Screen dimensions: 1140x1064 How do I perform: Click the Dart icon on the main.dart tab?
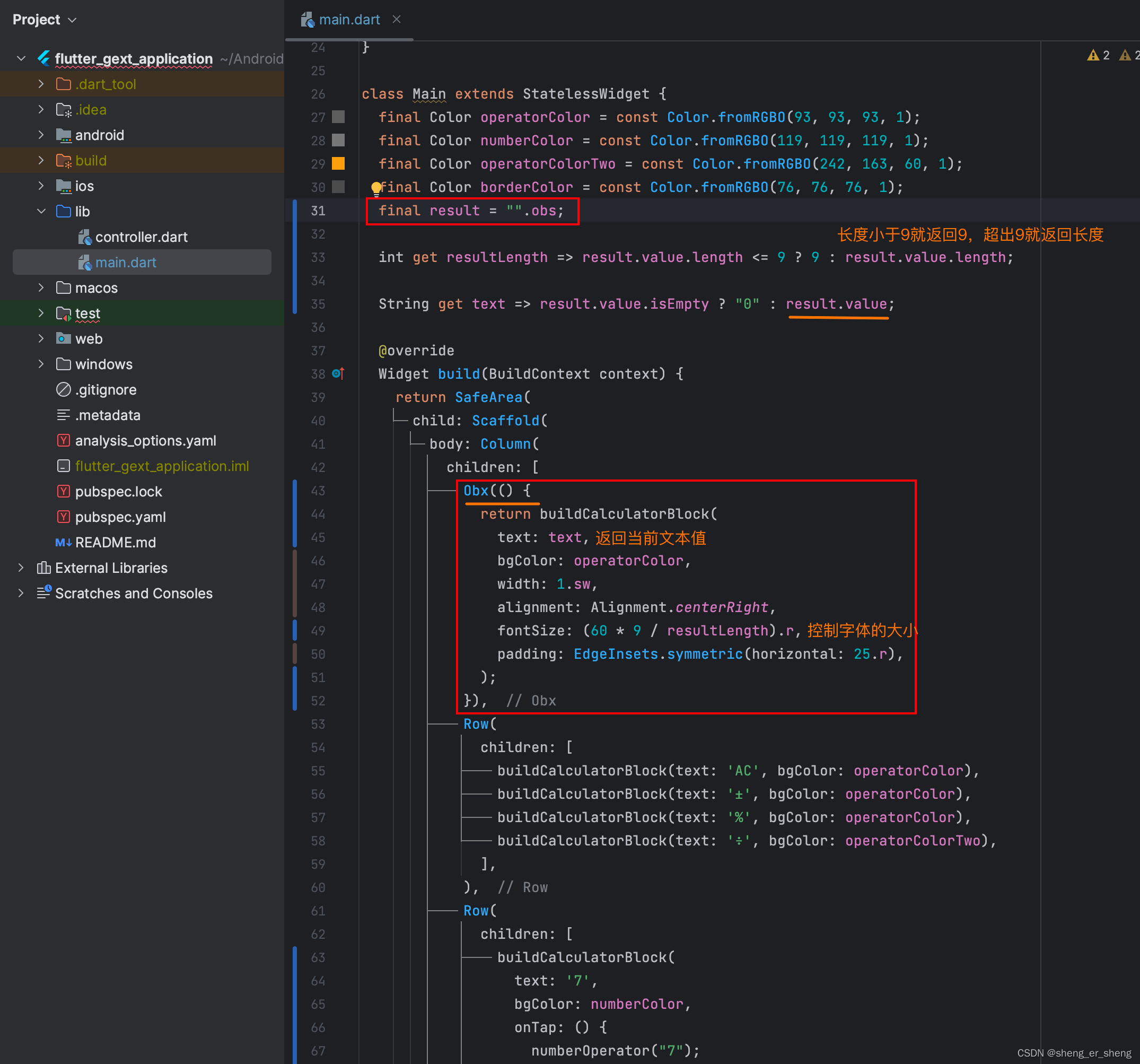(x=308, y=20)
